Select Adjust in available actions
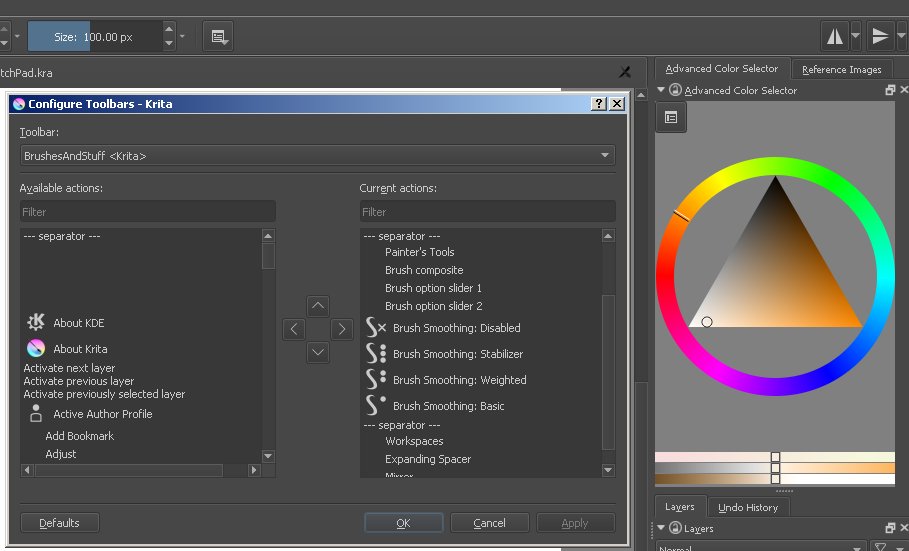Viewport: 909px width, 551px height. coord(61,454)
